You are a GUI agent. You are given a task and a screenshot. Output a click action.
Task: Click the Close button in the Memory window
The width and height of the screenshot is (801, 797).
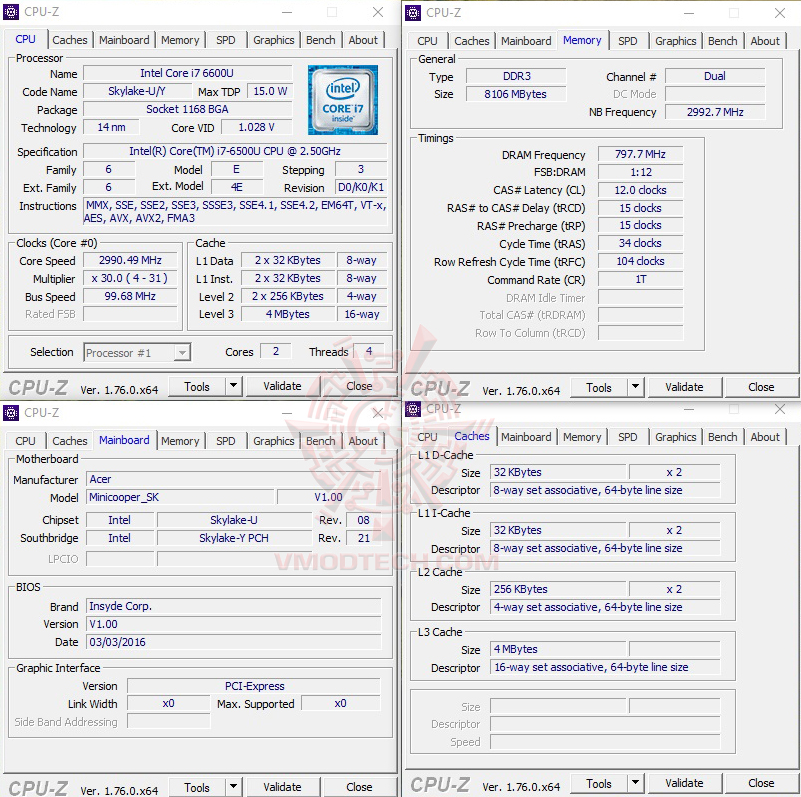pyautogui.click(x=761, y=387)
